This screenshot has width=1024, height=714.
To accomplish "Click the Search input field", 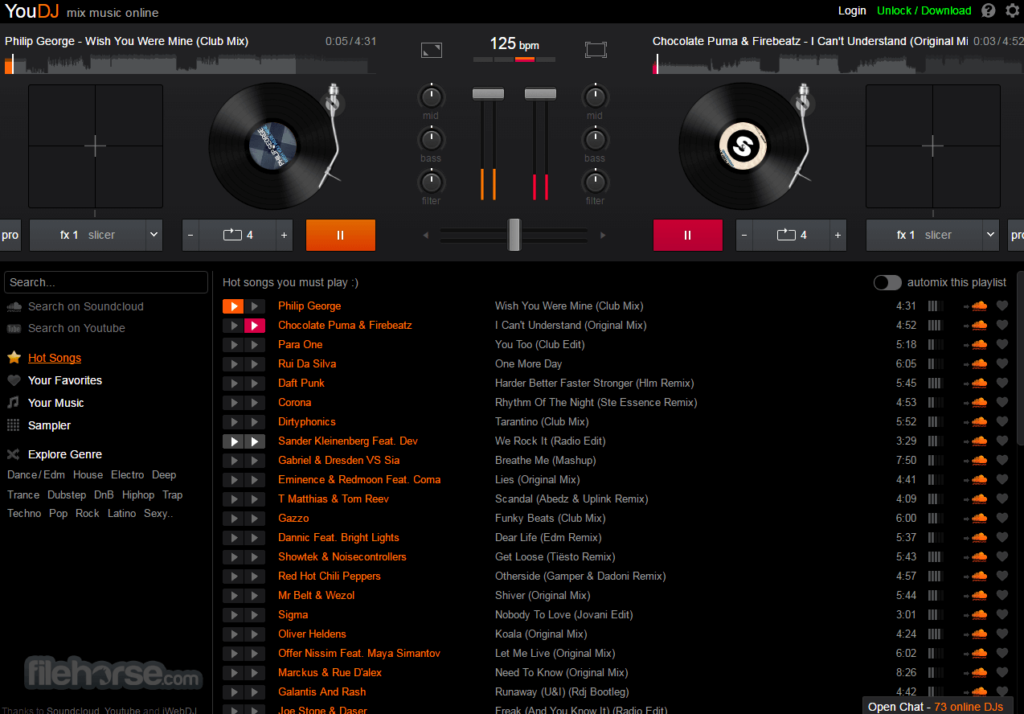I will (x=106, y=282).
